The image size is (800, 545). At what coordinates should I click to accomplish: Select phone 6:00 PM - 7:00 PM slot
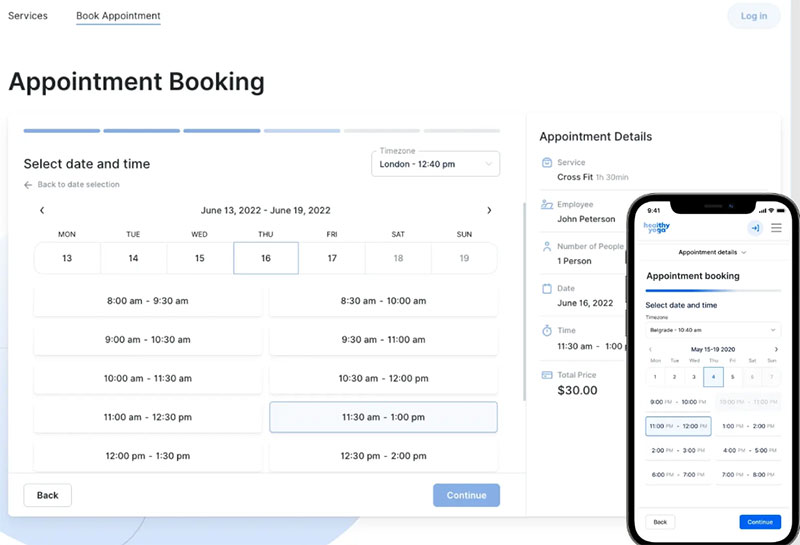coord(678,475)
